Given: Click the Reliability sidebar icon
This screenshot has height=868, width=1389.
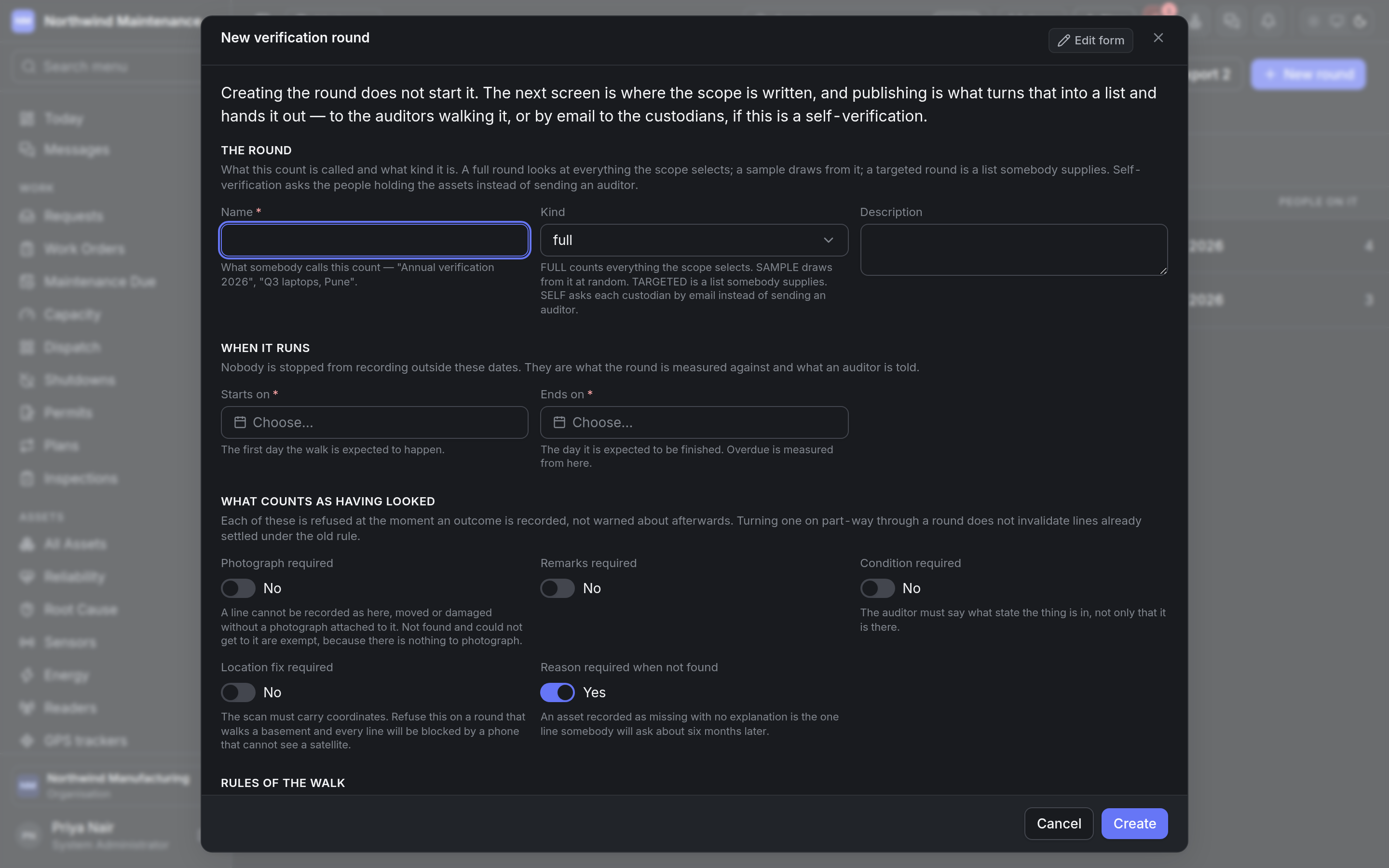Looking at the screenshot, I should [27, 577].
